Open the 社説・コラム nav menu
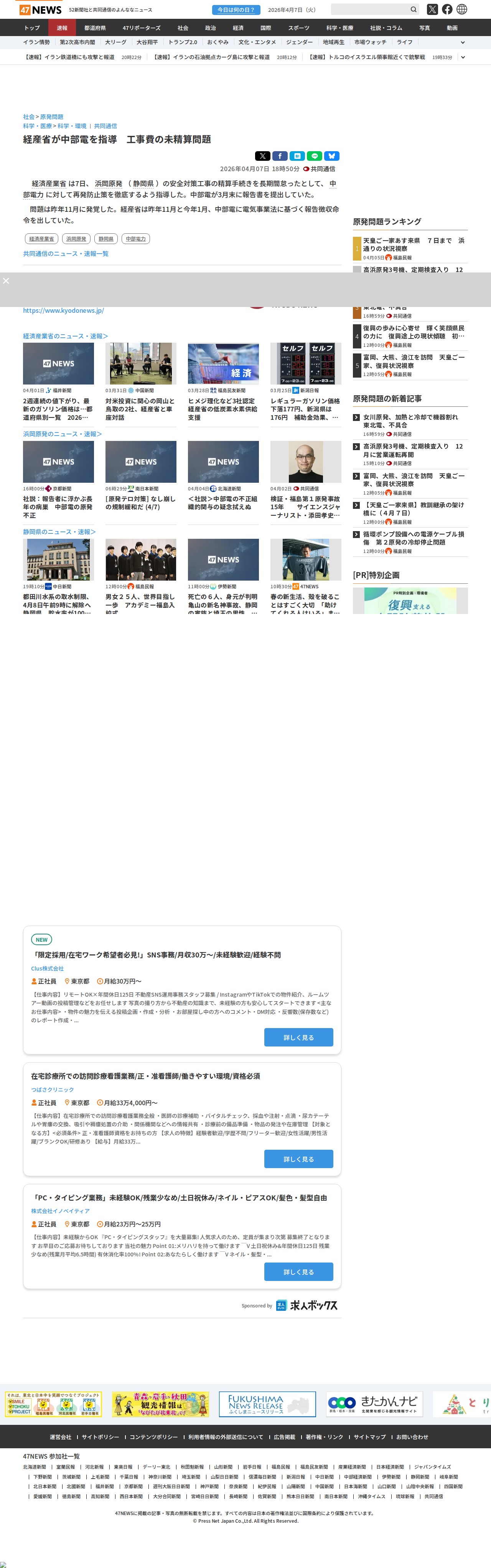The image size is (491, 1568). tap(386, 28)
